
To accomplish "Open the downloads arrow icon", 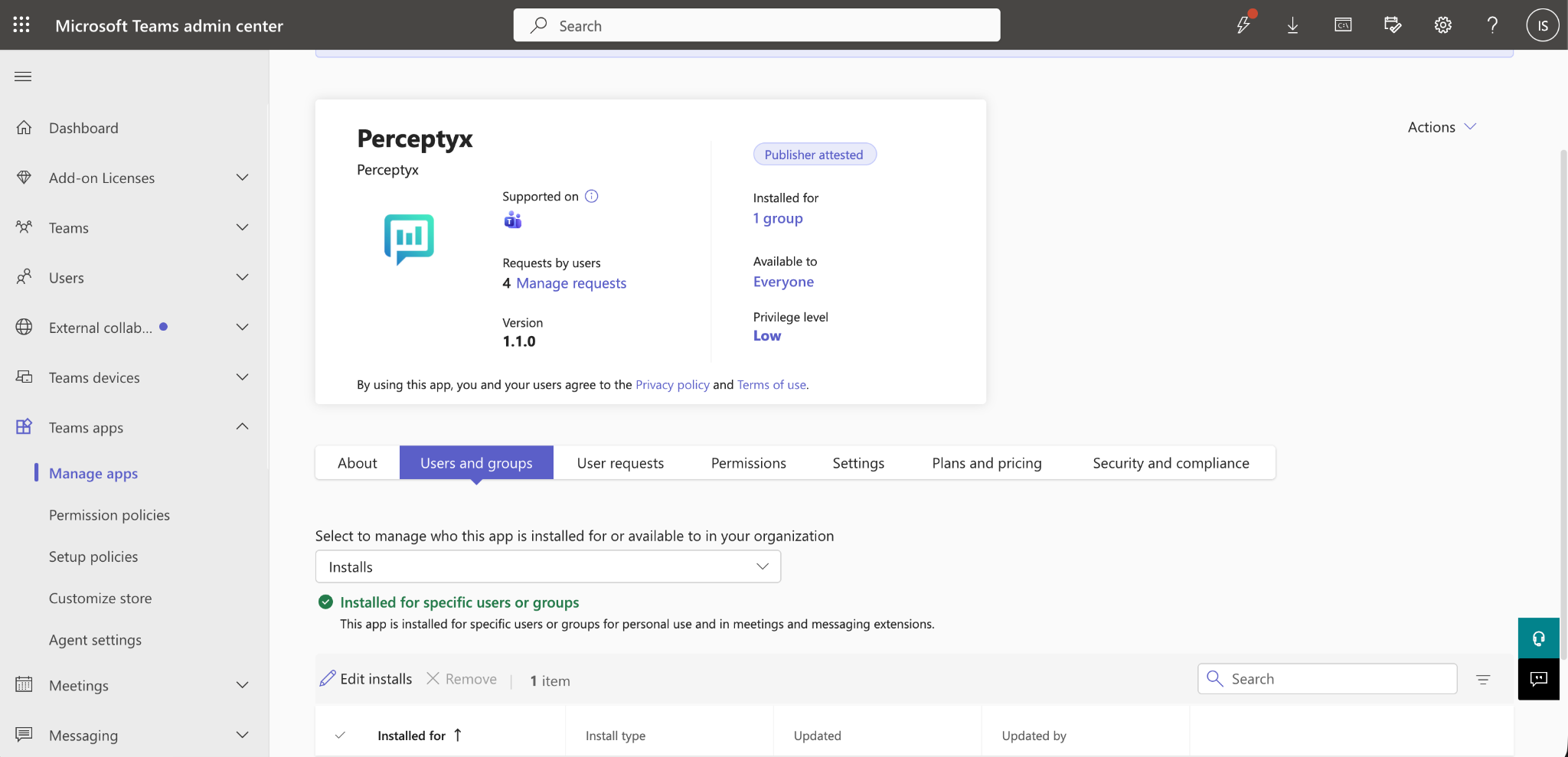I will click(1292, 25).
